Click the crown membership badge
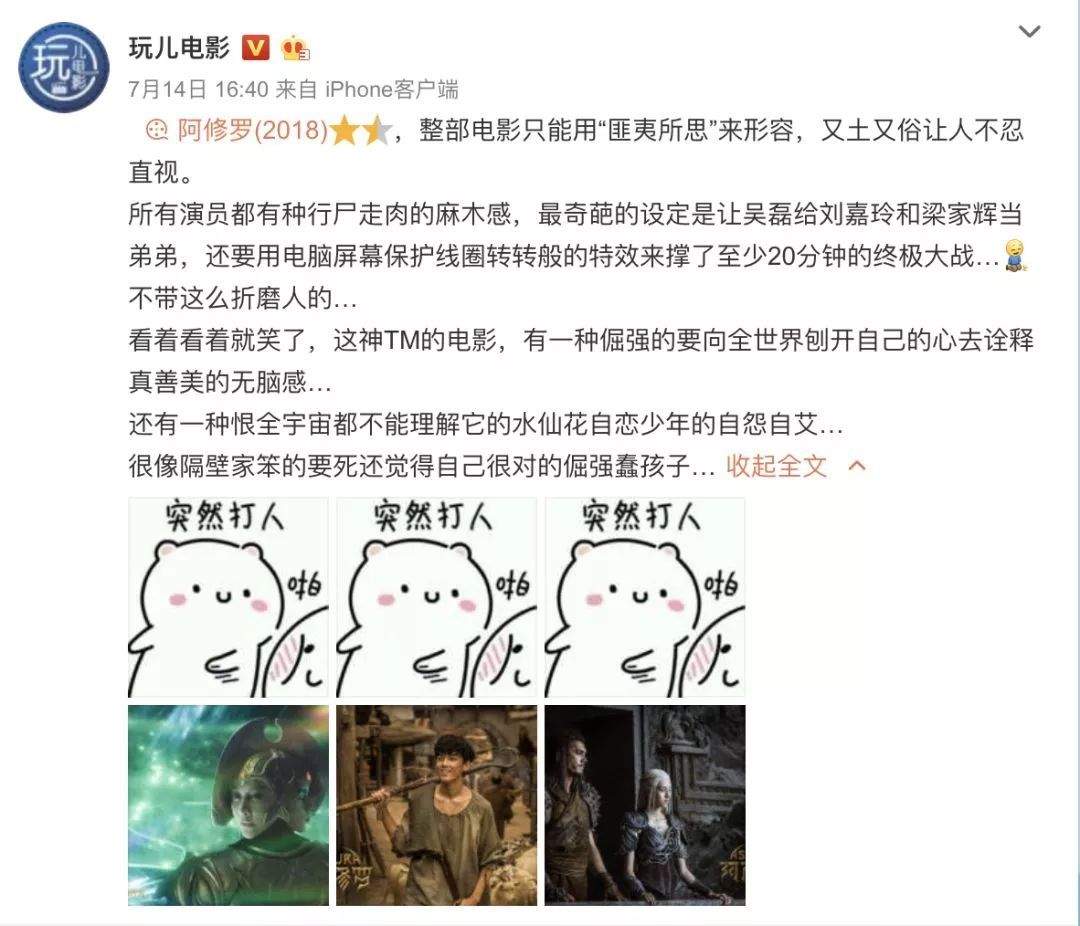Image resolution: width=1080 pixels, height=926 pixels. point(295,48)
